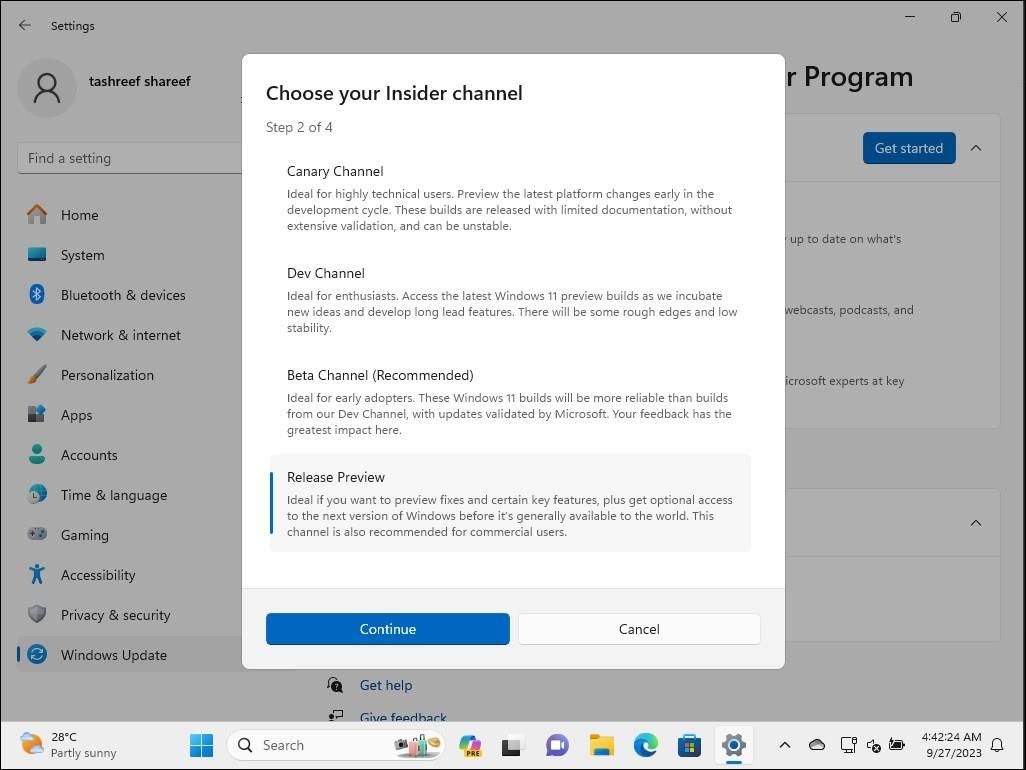Collapse the lower section chevron
Screen dimensions: 1026x770
coord(975,523)
